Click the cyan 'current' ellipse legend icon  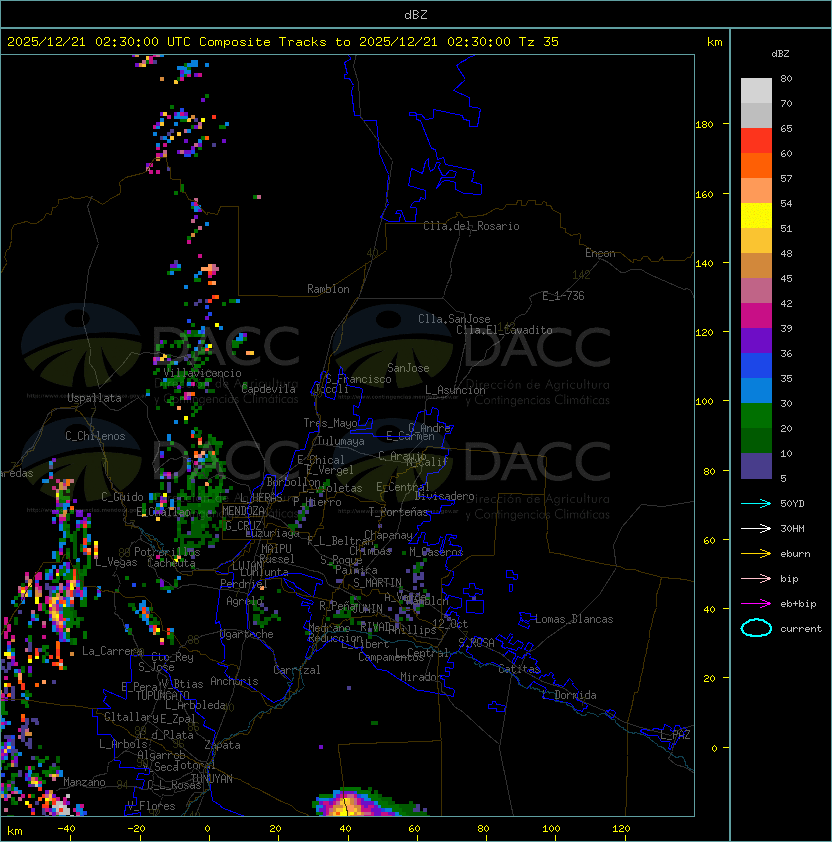pyautogui.click(x=756, y=628)
